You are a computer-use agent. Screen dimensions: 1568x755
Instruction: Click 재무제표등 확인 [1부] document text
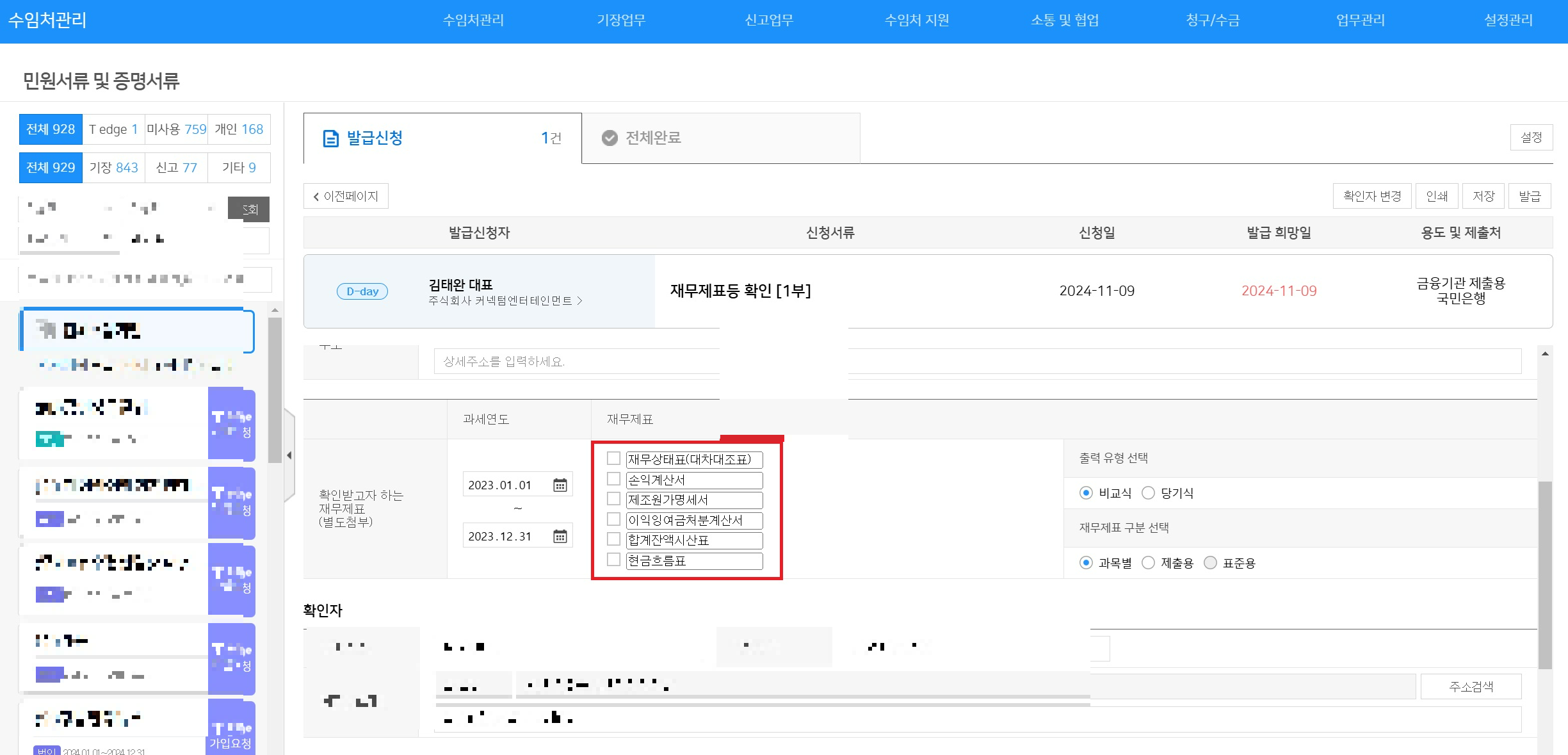(741, 291)
